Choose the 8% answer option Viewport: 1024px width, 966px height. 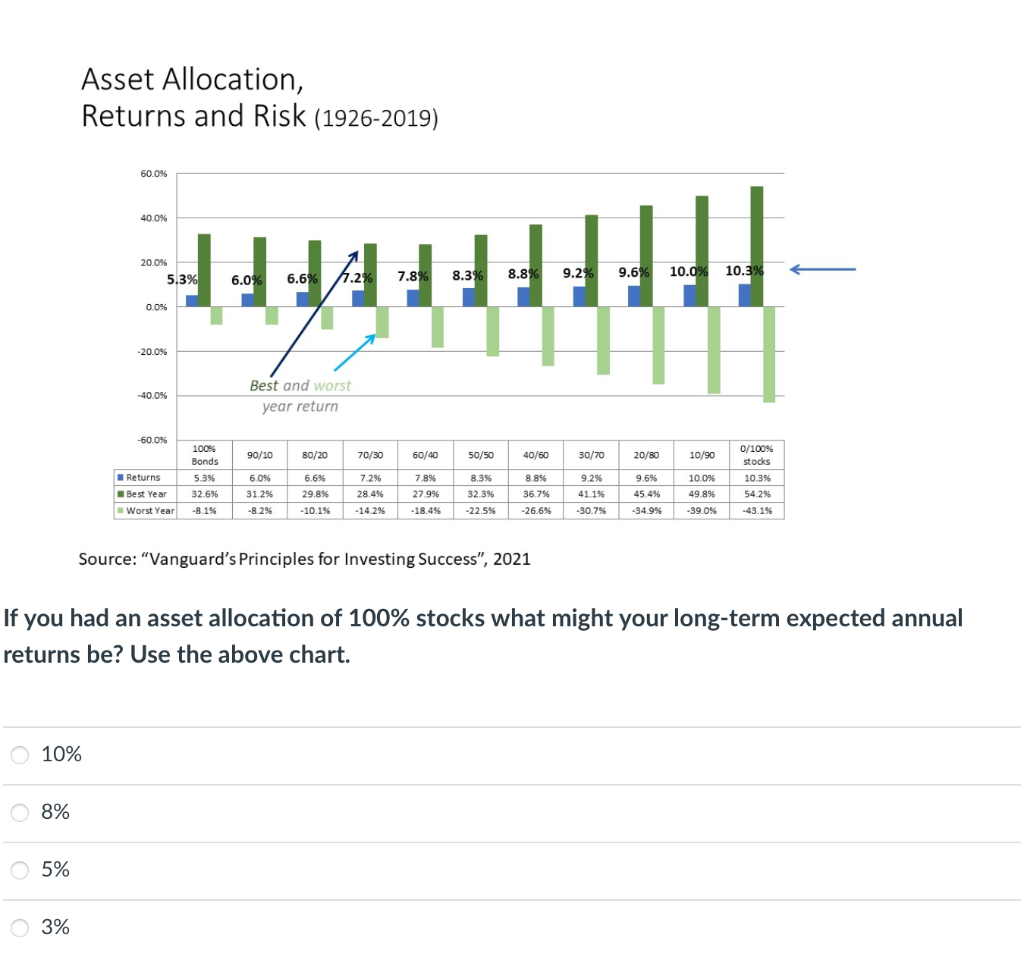point(19,813)
